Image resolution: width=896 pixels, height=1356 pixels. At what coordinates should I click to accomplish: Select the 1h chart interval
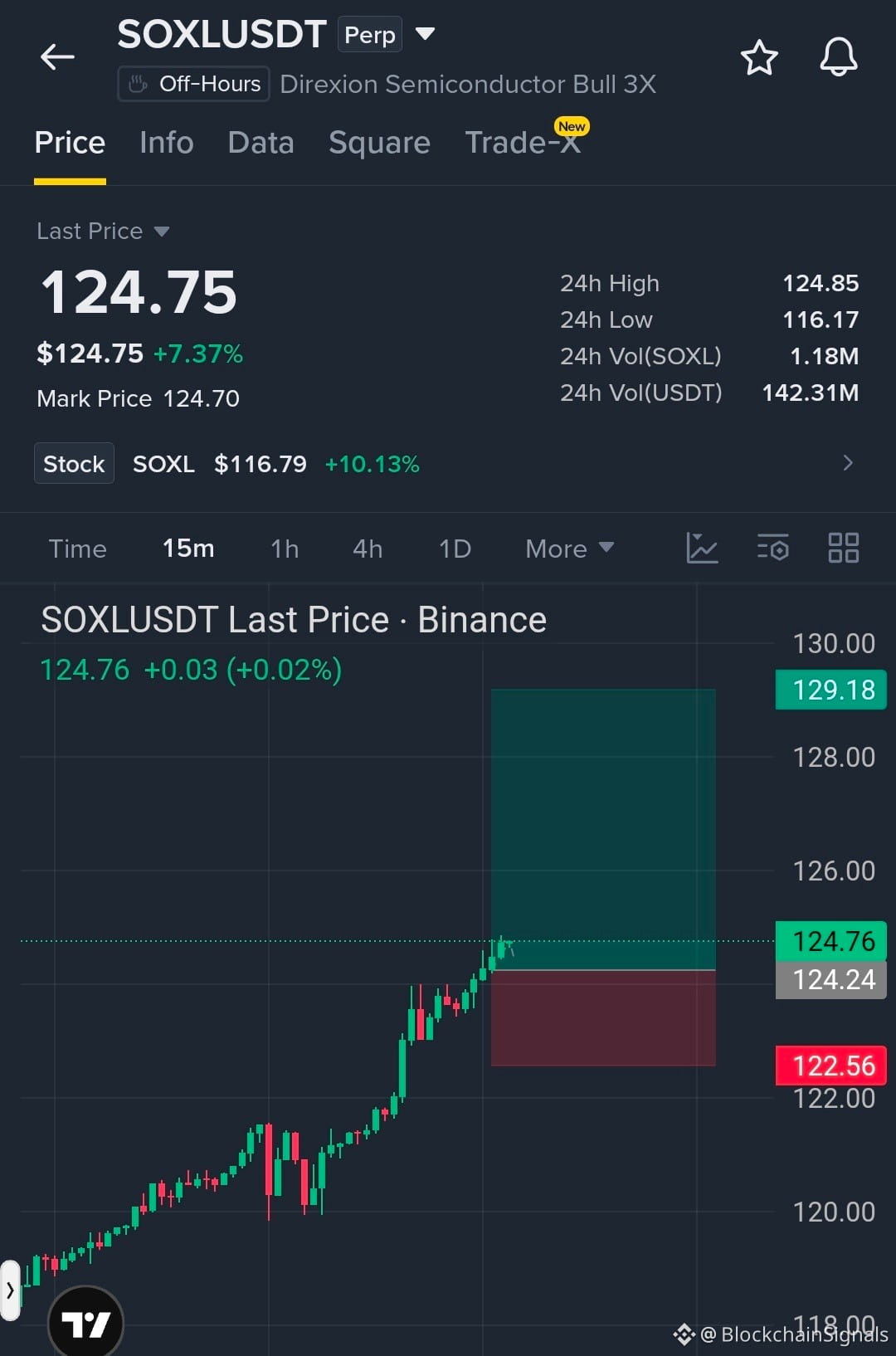point(285,549)
